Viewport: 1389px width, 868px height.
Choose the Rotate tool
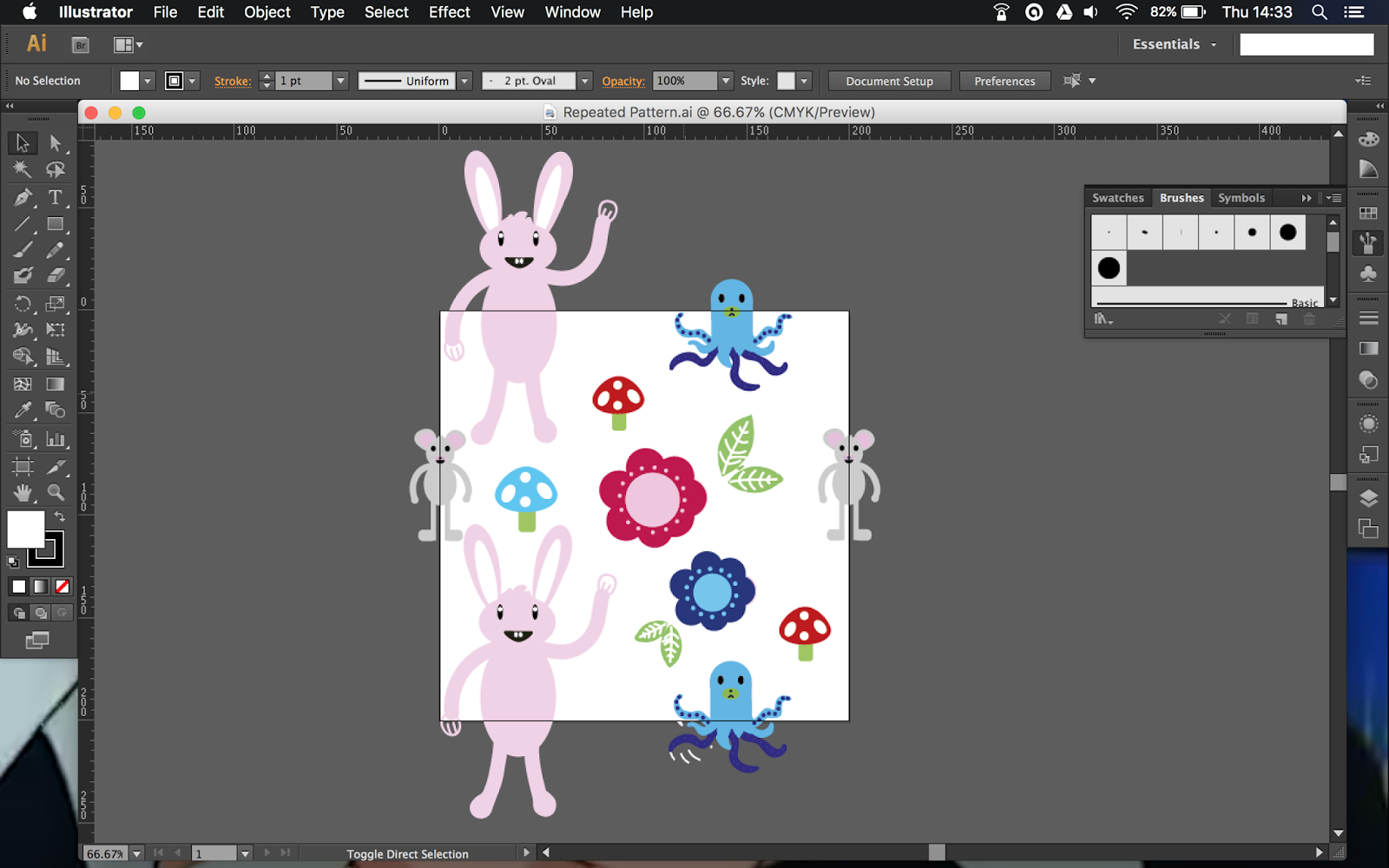point(23,304)
